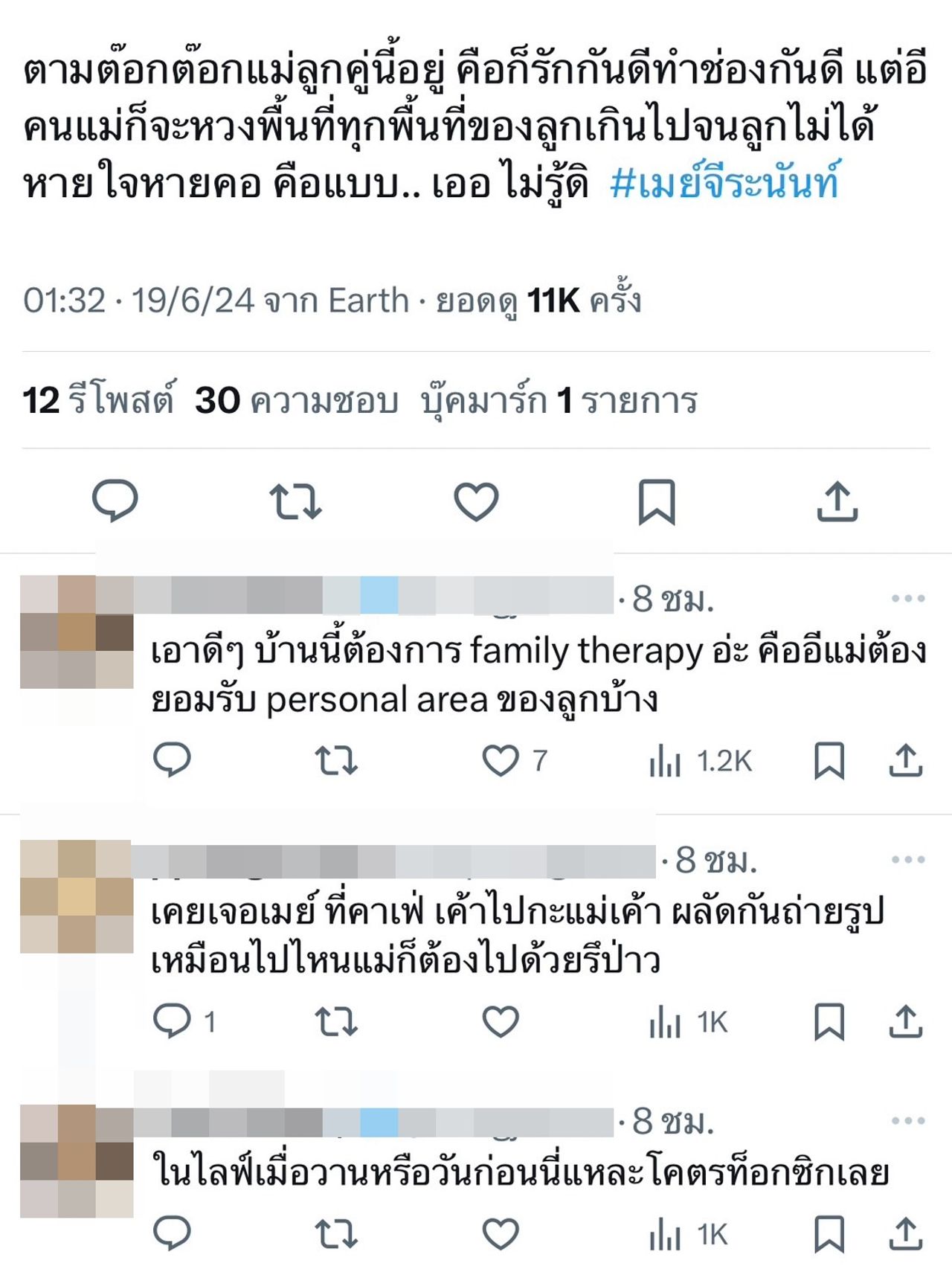Like the last reply about the live

pyautogui.click(x=501, y=1234)
